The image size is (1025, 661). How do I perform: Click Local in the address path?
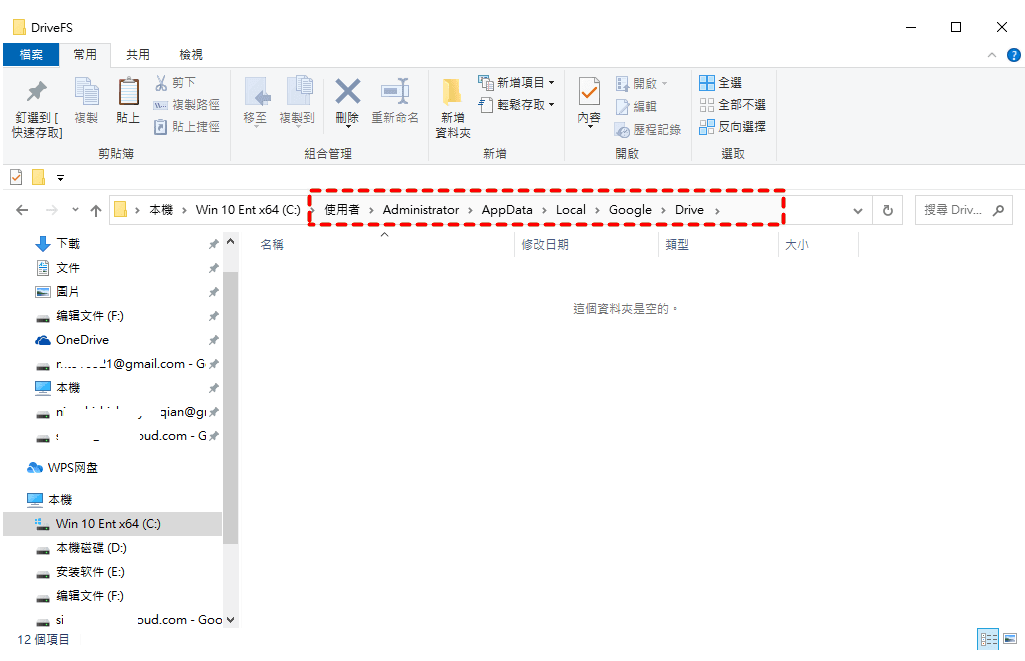tap(571, 210)
